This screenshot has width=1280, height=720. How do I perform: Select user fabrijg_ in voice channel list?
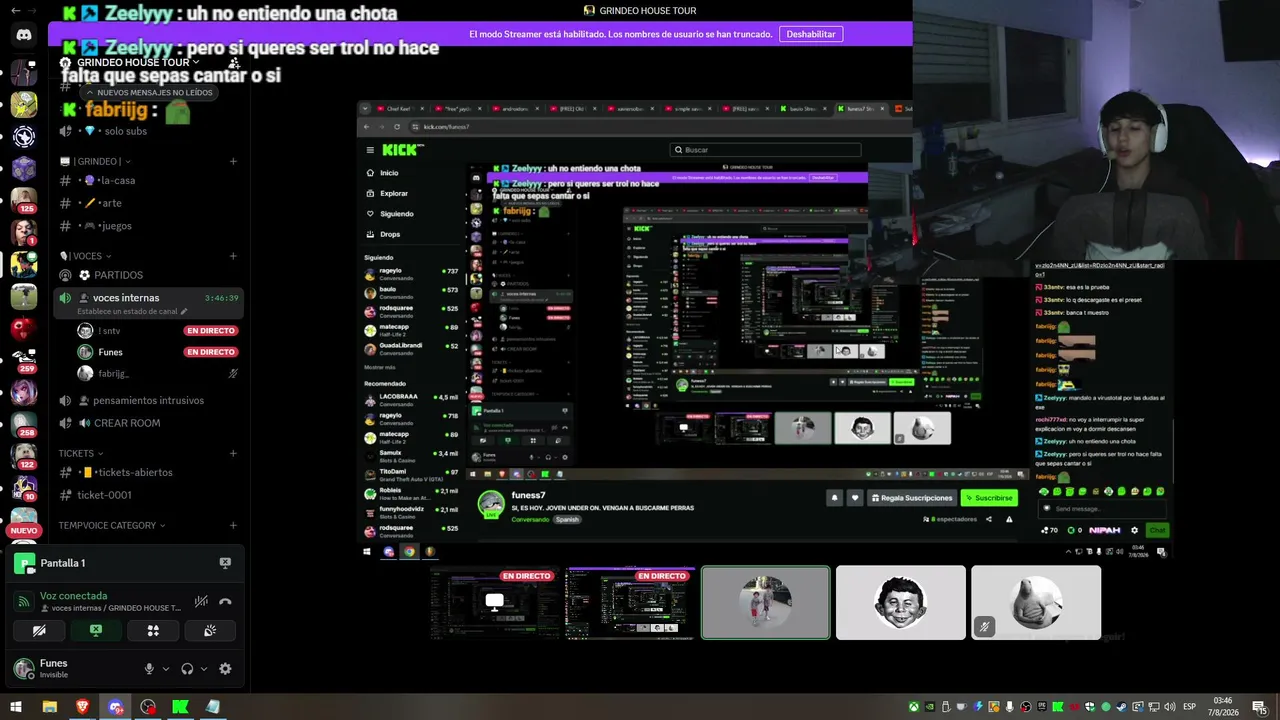pos(157,373)
